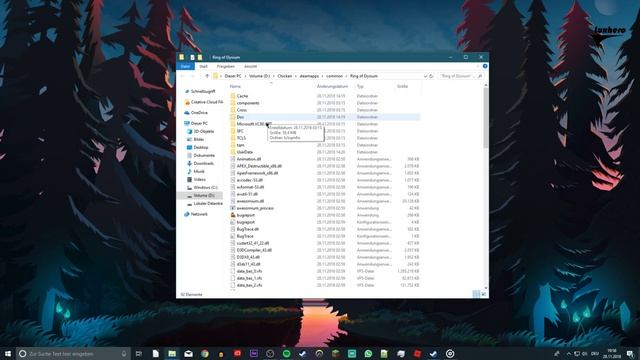Select data_bas_0.vfs file
This screenshot has height=360, width=640.
click(x=249, y=271)
